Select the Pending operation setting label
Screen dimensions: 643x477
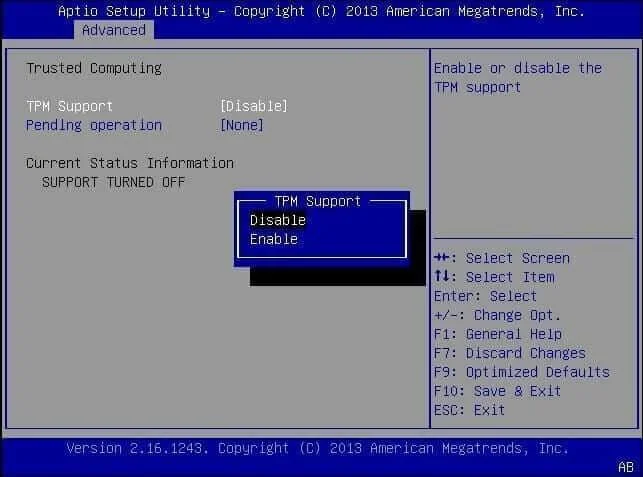point(94,125)
